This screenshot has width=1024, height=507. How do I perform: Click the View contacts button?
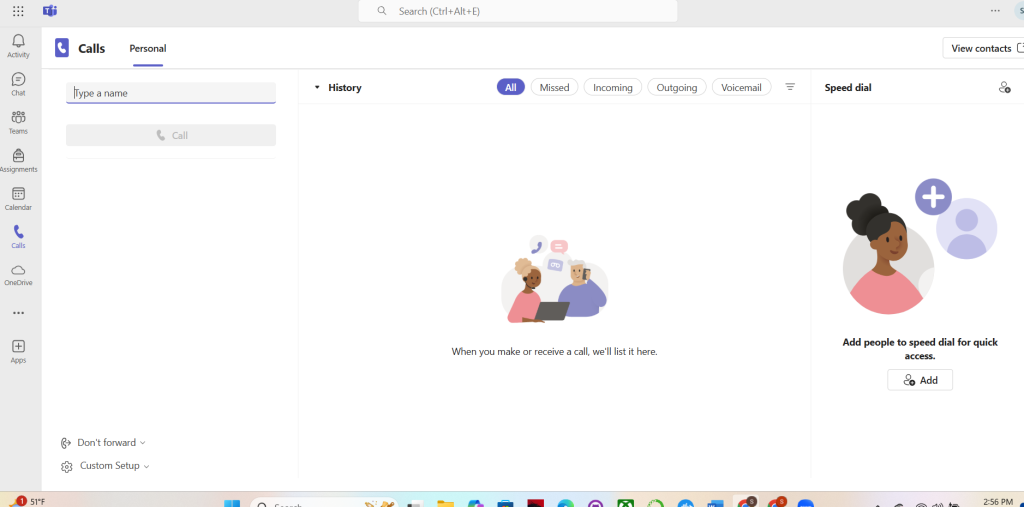(x=982, y=48)
